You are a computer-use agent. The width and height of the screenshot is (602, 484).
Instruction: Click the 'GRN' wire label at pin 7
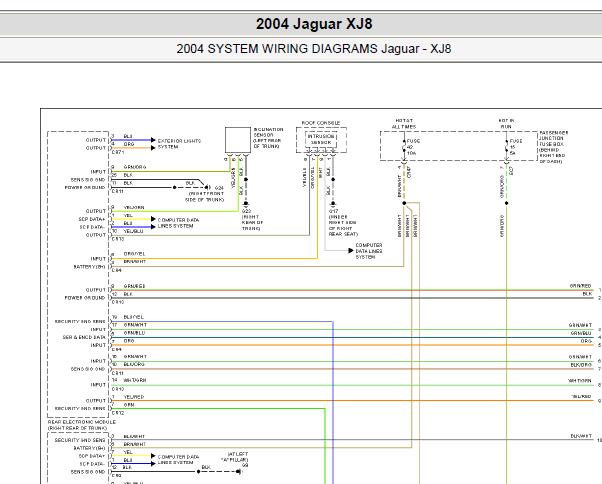[x=129, y=405]
